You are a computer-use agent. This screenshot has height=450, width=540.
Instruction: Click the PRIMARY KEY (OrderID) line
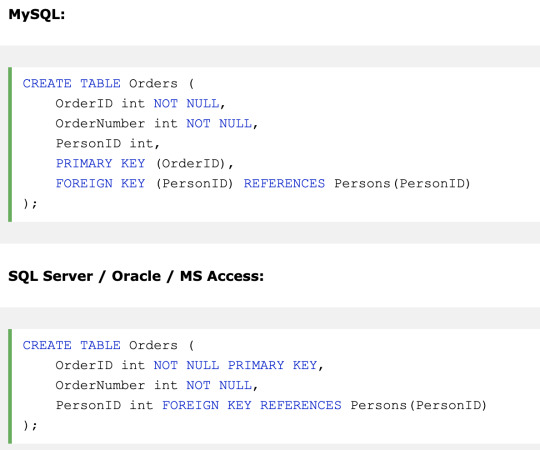tap(145, 164)
